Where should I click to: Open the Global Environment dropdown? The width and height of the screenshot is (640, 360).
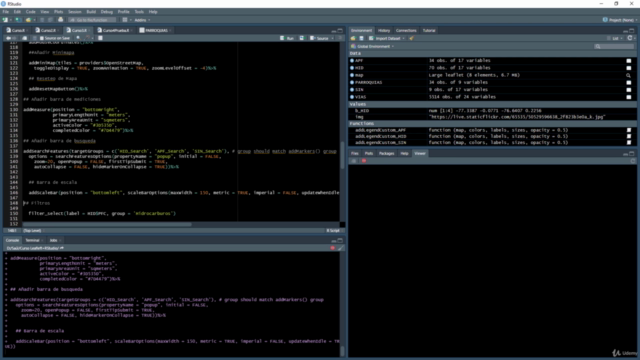coord(372,47)
